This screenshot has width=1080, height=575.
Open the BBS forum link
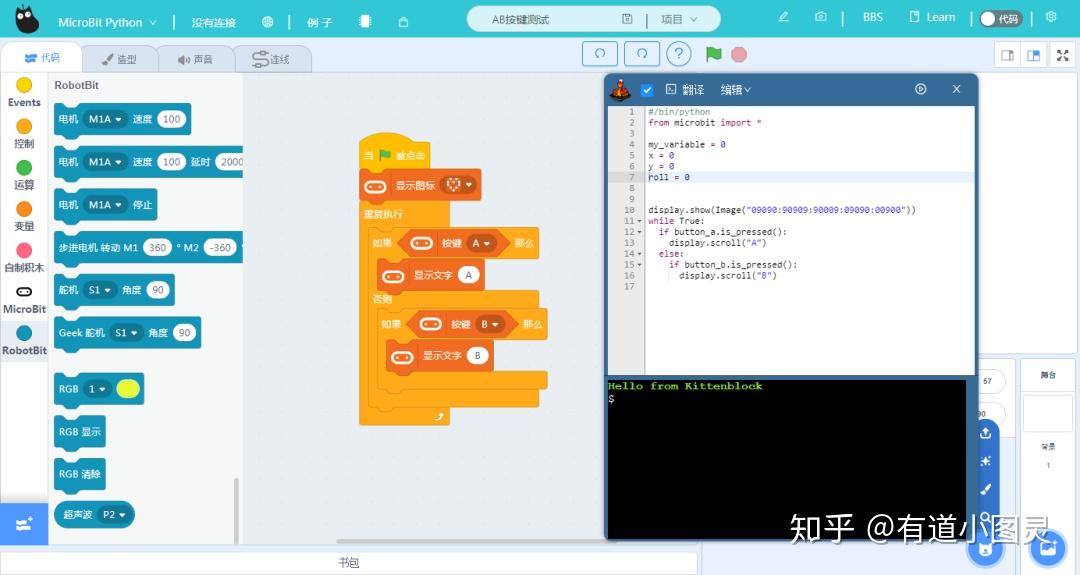click(x=873, y=17)
